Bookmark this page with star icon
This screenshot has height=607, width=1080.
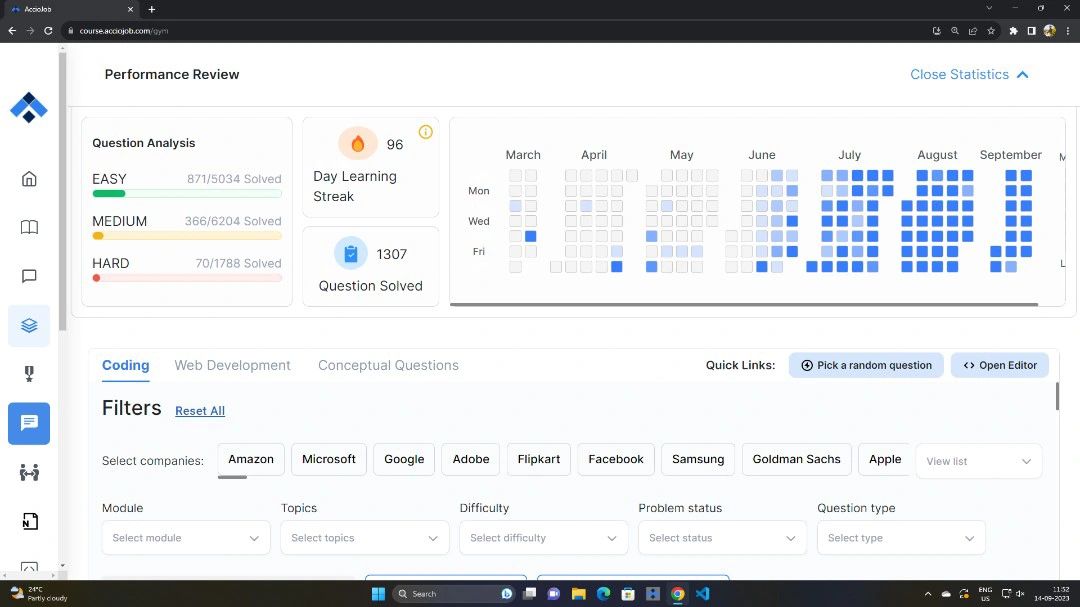[991, 31]
